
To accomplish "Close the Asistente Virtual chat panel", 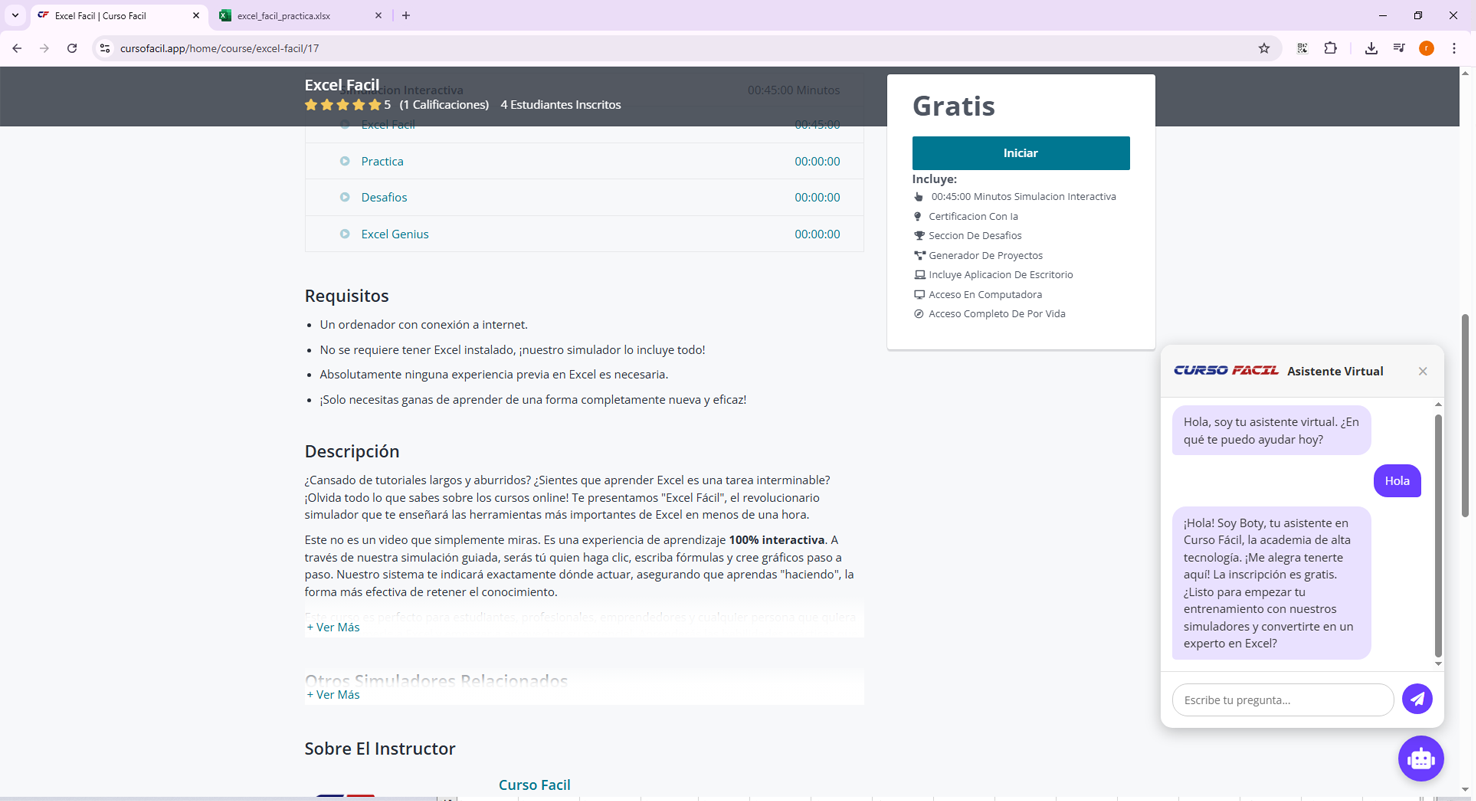I will point(1423,371).
